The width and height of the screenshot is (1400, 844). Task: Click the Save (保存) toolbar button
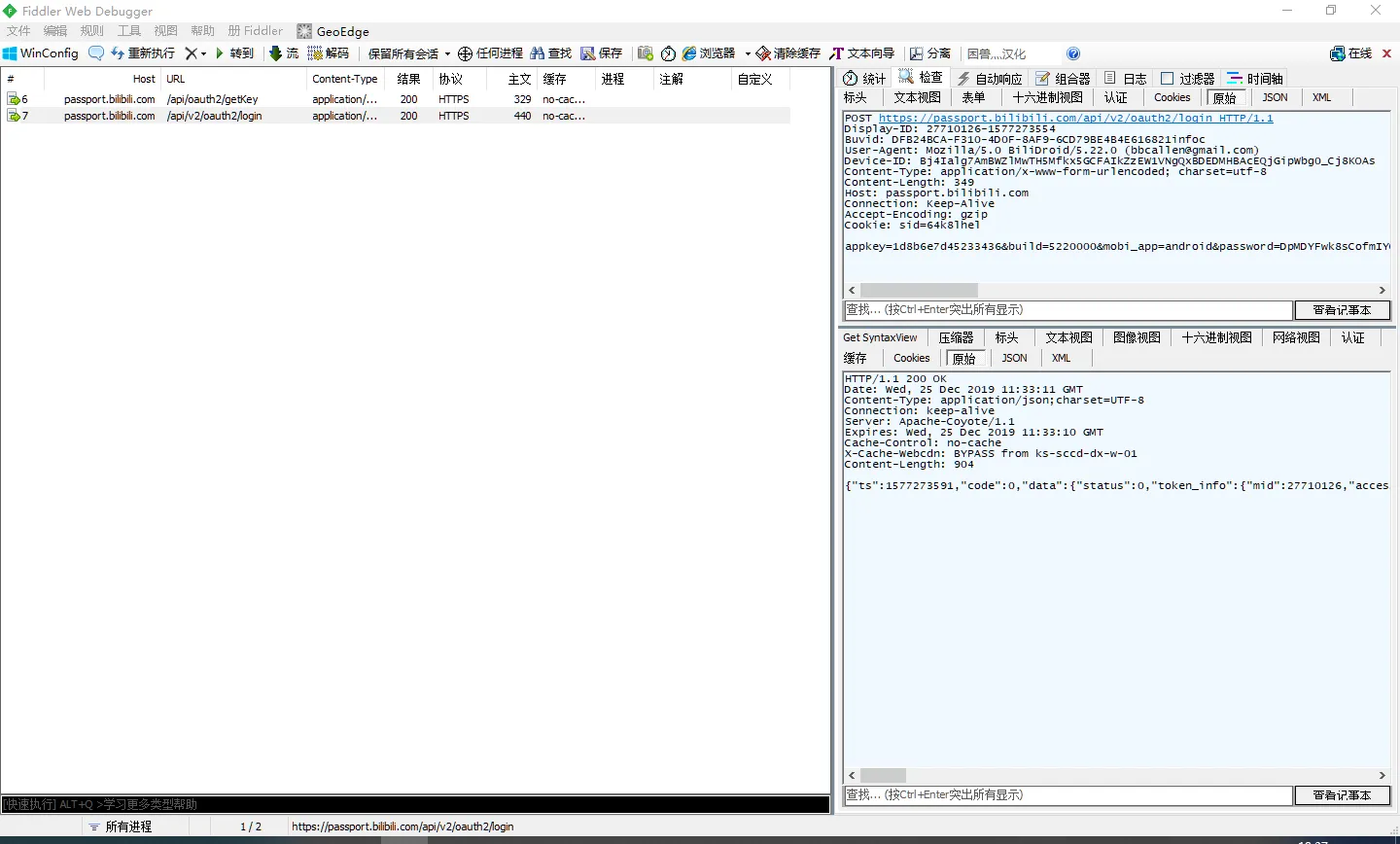click(602, 53)
